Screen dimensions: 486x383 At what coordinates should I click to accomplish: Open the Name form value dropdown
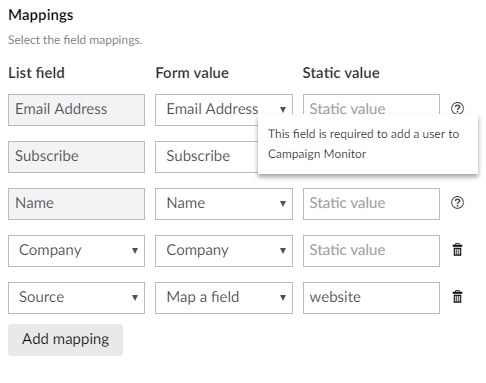point(224,204)
